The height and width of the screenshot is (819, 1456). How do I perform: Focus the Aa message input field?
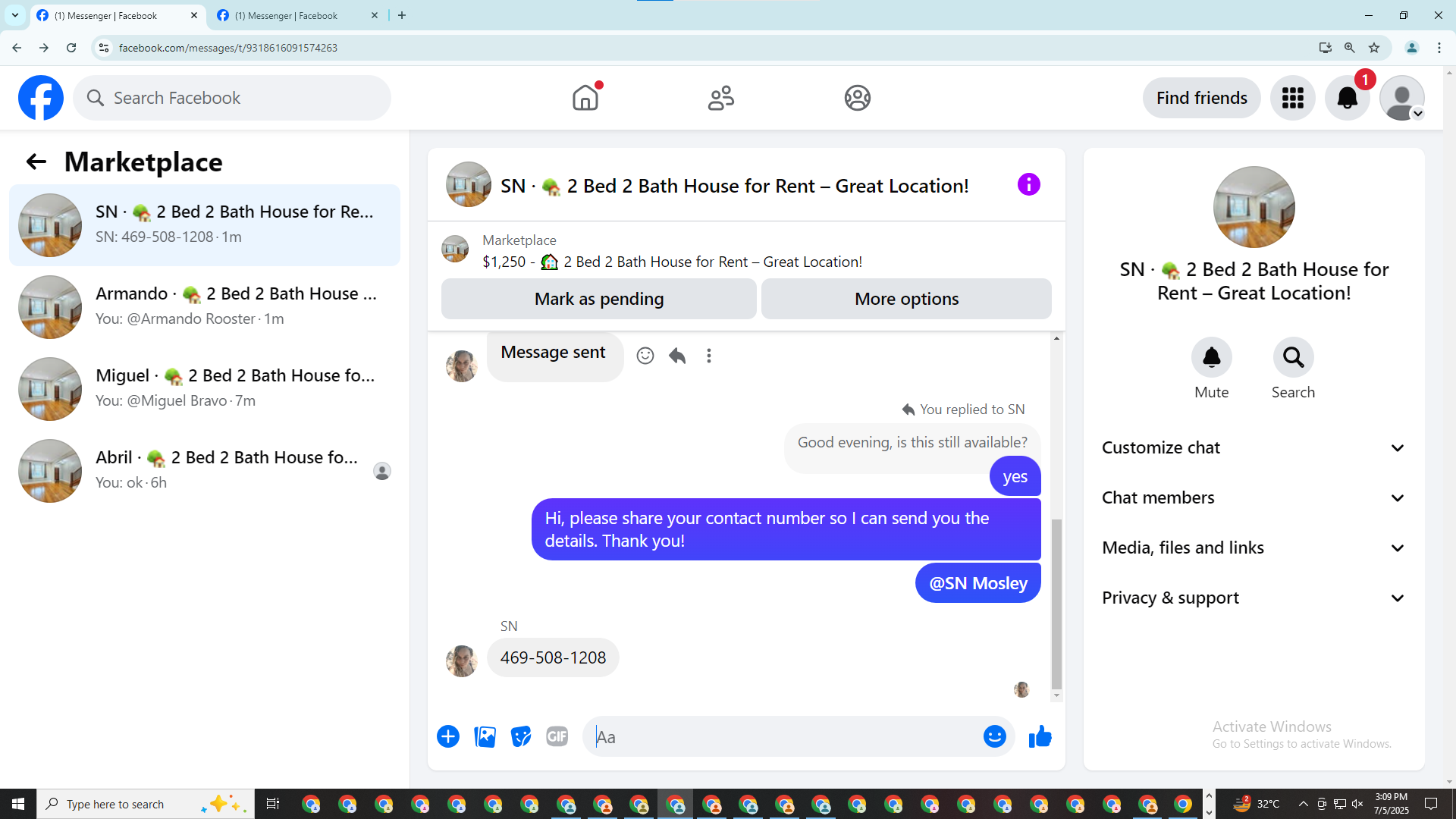pyautogui.click(x=785, y=736)
